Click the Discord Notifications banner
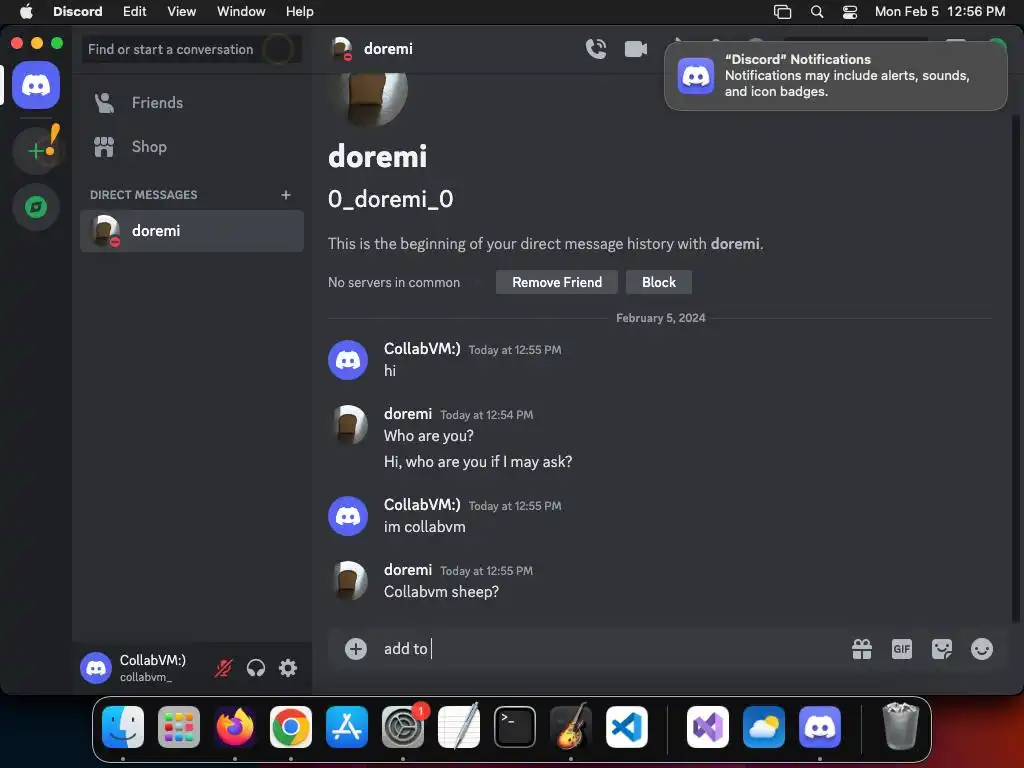This screenshot has width=1024, height=768. tap(835, 76)
